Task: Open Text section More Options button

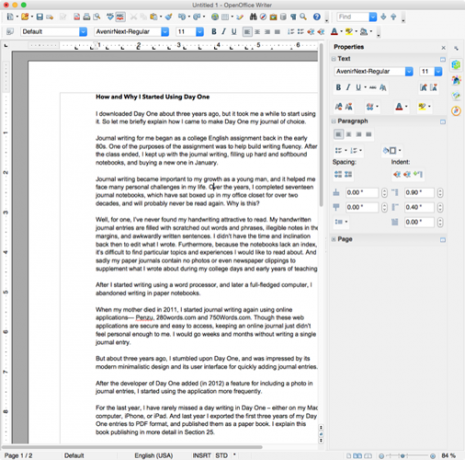Action: click(x=443, y=59)
